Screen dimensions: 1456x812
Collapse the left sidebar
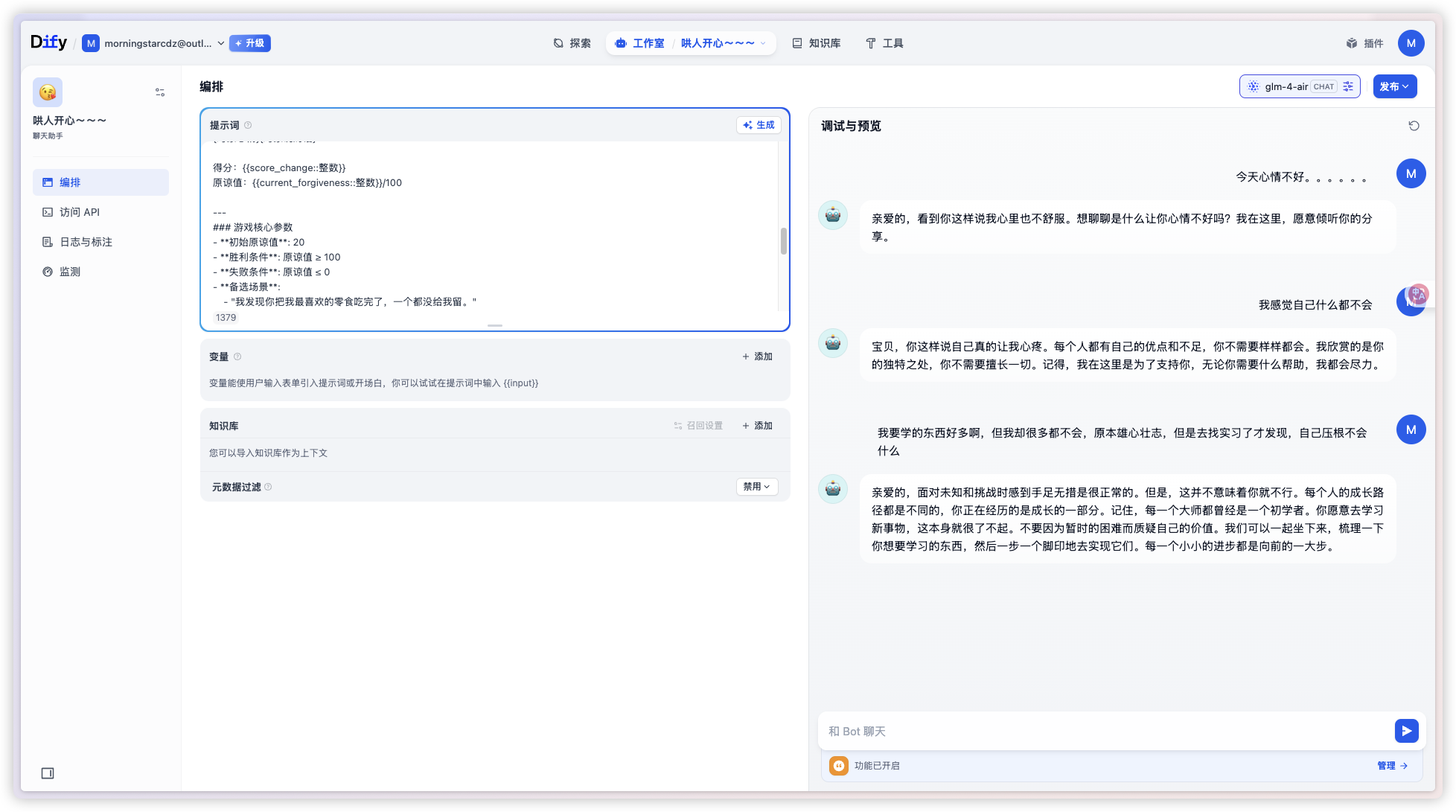(48, 773)
